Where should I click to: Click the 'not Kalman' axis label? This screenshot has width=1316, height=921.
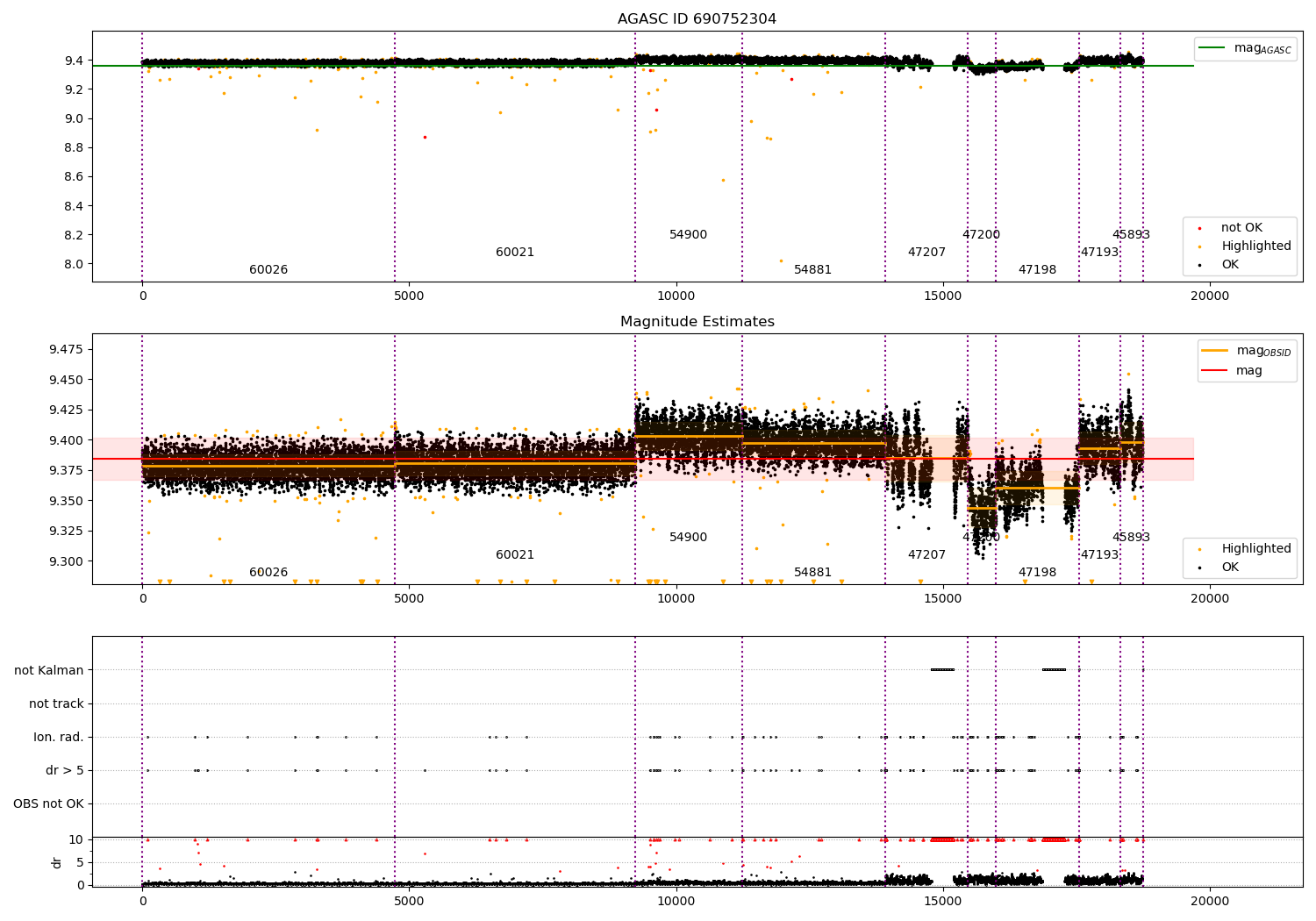pyautogui.click(x=49, y=670)
